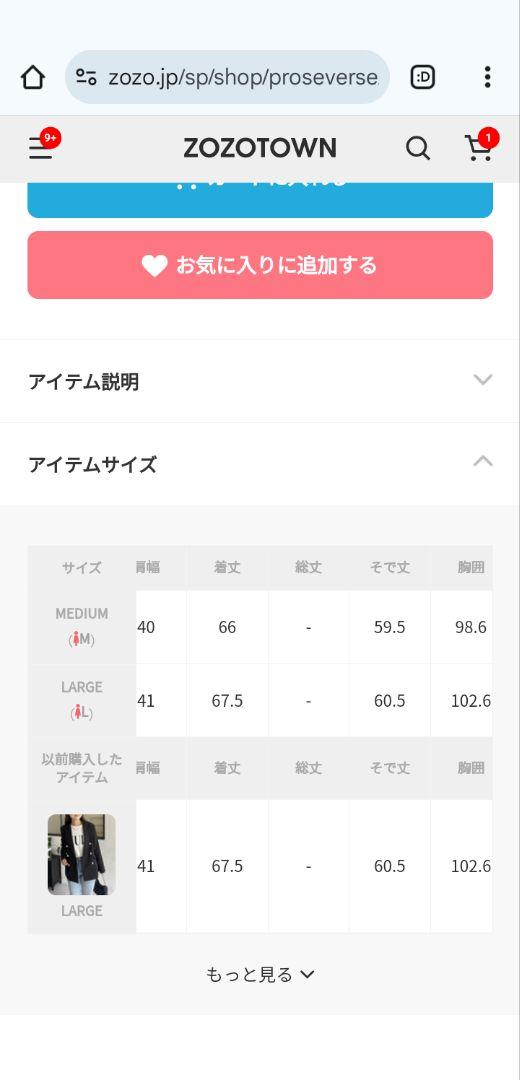Open the browser three-dot menu
Viewport: 520px width, 1080px height.
coord(487,77)
